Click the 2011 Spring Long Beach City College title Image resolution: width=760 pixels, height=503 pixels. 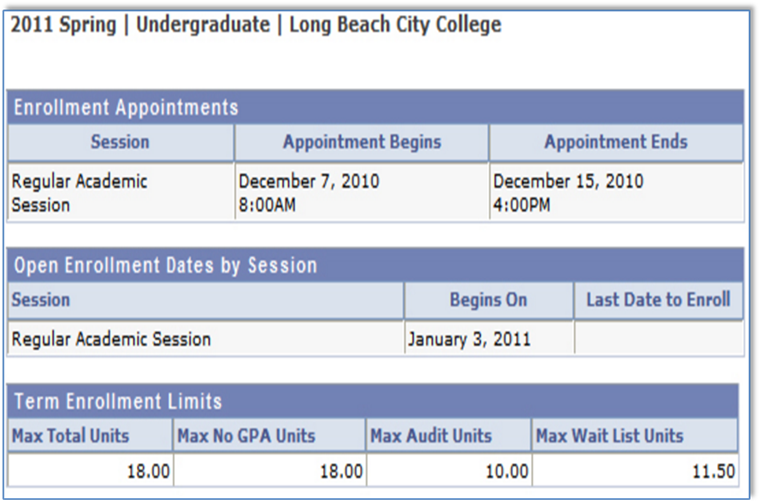[256, 24]
